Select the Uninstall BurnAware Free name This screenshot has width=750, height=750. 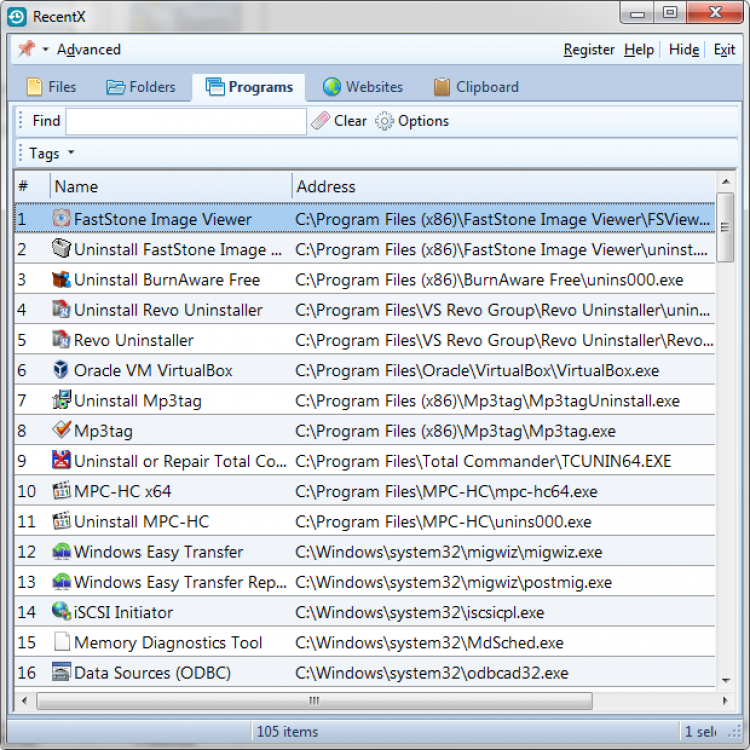point(167,280)
